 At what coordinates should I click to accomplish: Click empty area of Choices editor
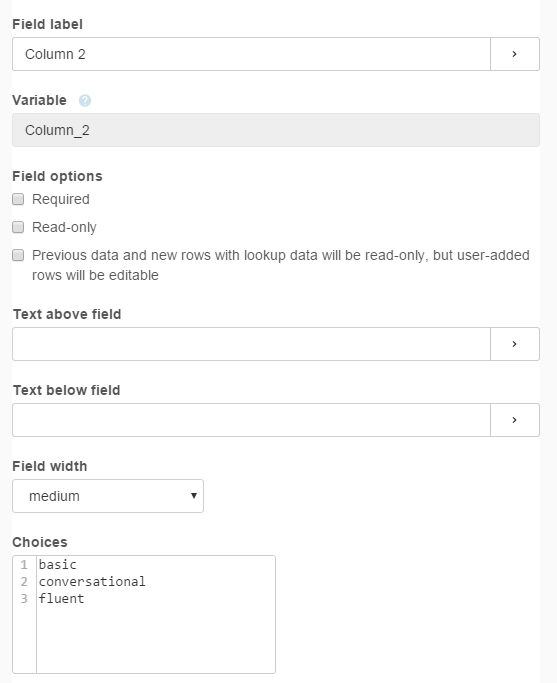156,639
